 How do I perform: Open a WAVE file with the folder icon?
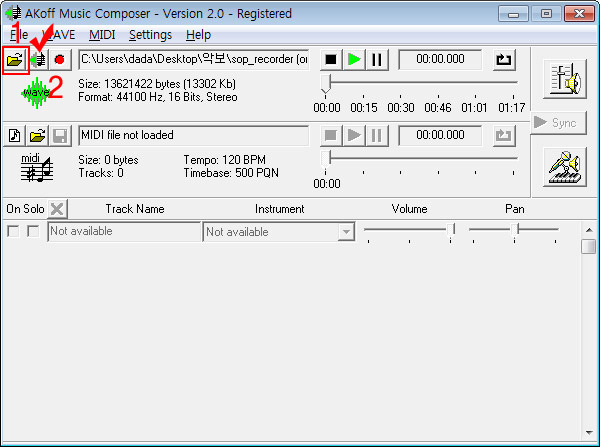tap(15, 60)
